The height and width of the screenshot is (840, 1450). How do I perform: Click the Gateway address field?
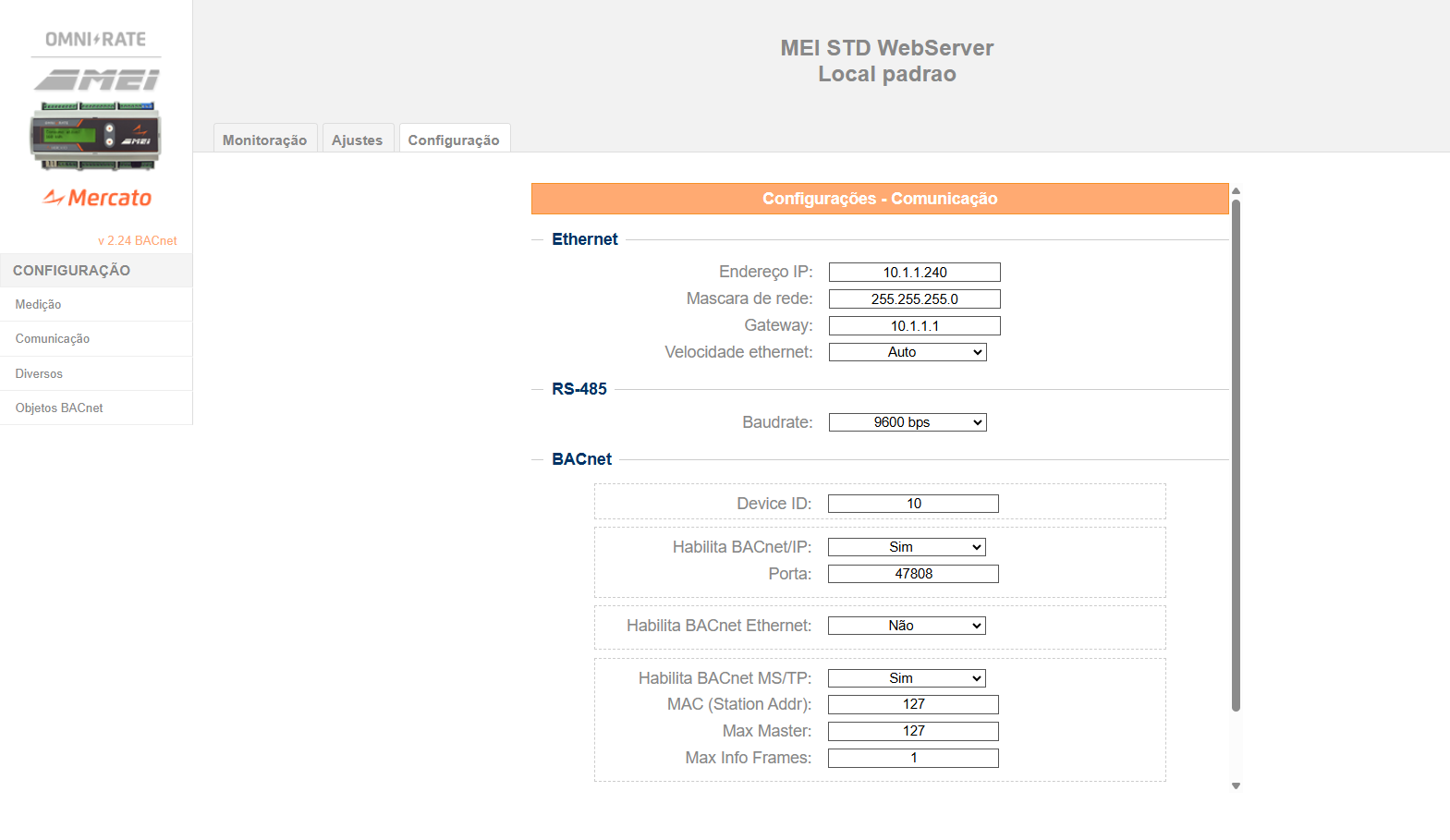915,325
